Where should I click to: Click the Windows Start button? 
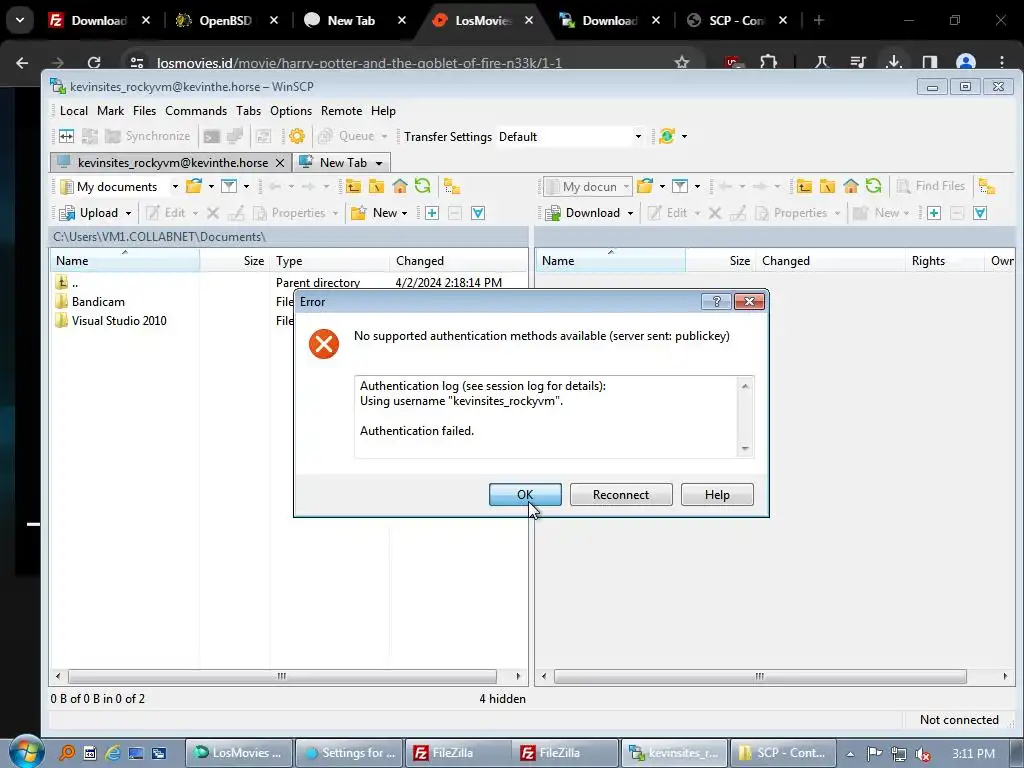click(x=25, y=752)
